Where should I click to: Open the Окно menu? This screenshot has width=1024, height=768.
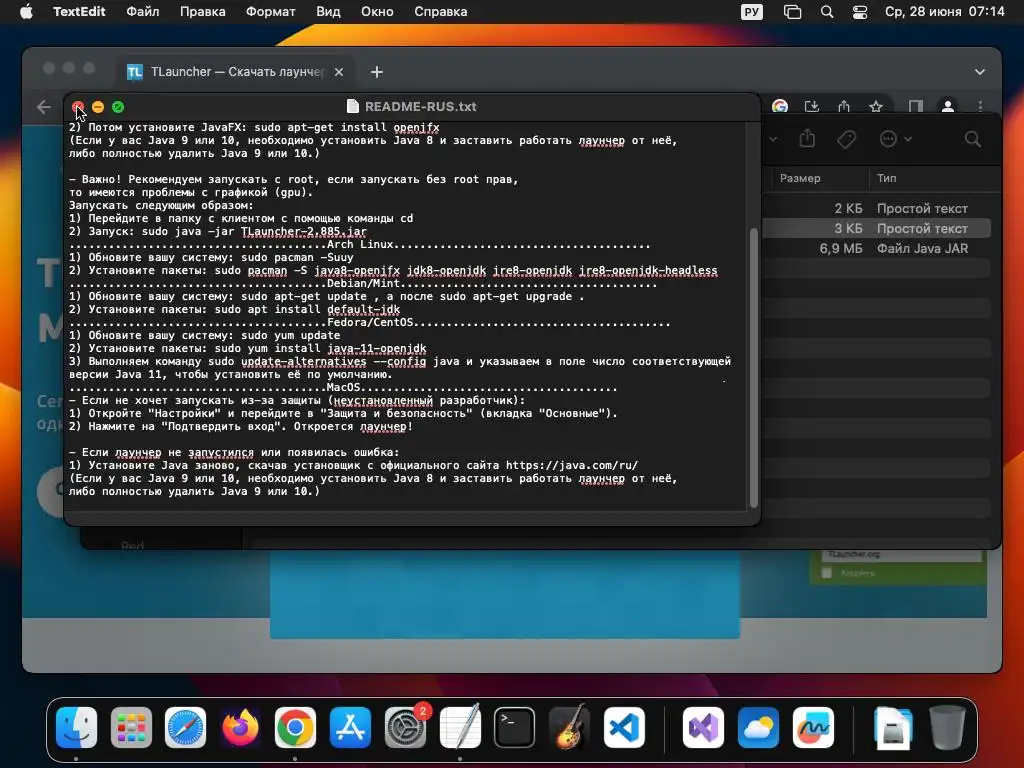pyautogui.click(x=377, y=12)
